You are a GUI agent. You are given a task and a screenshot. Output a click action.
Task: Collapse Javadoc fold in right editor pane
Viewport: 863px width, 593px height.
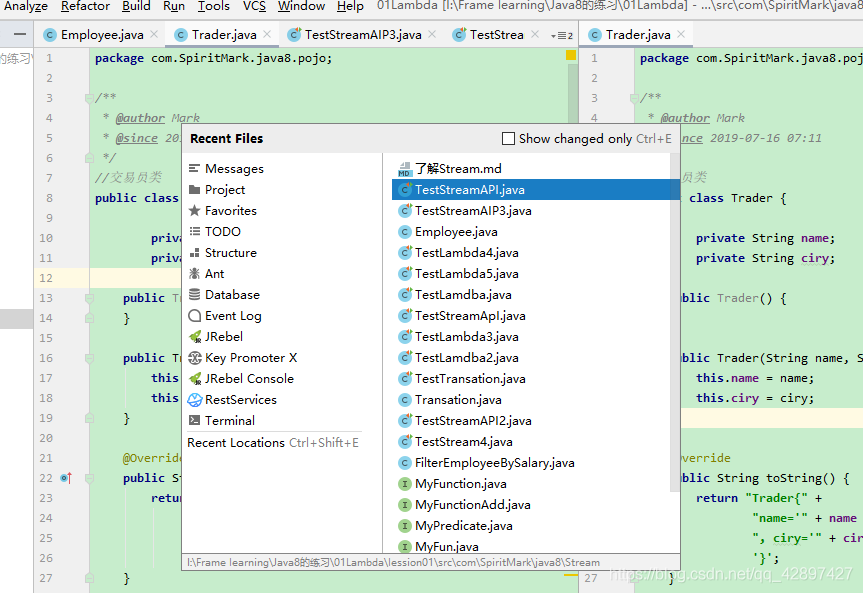634,98
